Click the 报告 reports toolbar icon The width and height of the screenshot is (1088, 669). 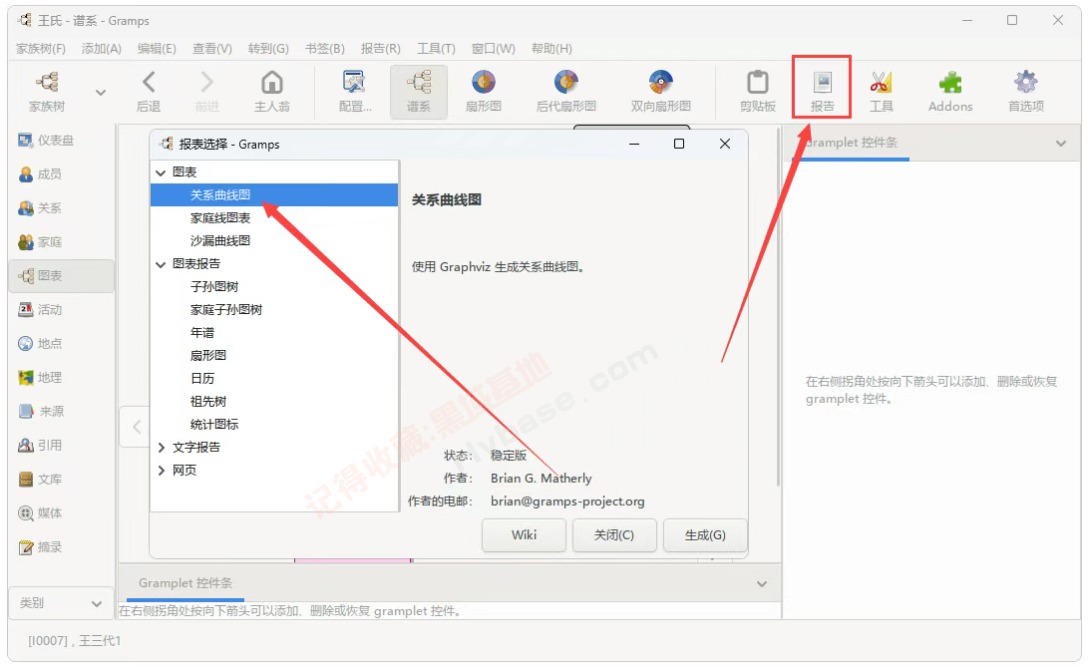coord(822,91)
